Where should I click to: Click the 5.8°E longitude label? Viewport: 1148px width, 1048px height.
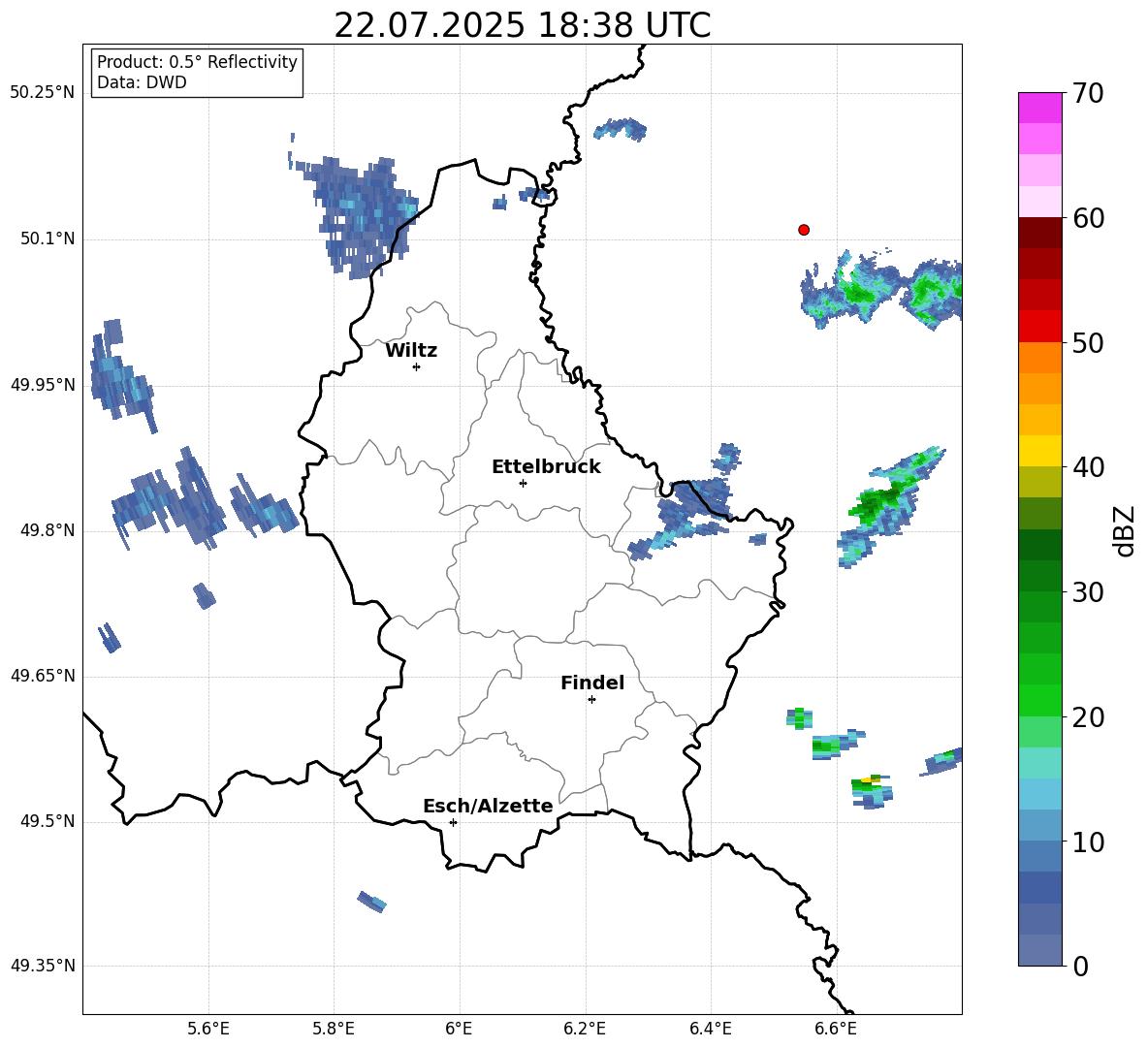[x=334, y=1029]
